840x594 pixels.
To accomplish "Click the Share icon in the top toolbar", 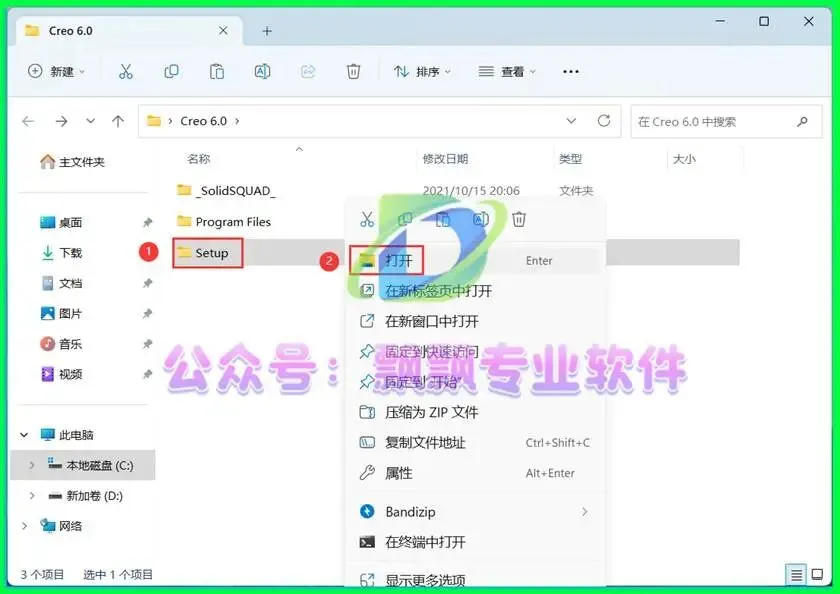I will tap(308, 71).
